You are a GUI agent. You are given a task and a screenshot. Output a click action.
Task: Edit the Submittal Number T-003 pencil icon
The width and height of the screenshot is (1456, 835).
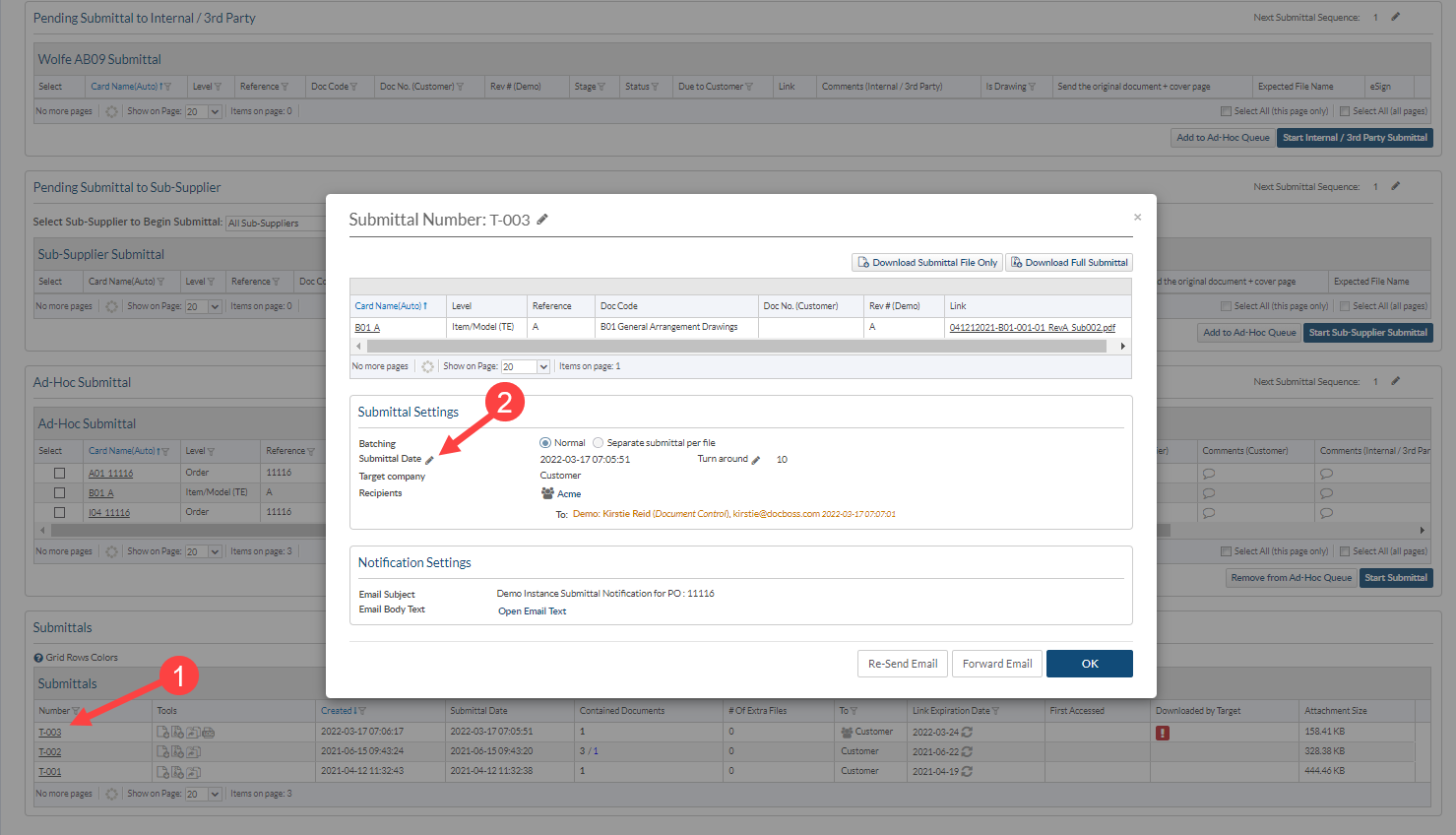pyautogui.click(x=541, y=220)
